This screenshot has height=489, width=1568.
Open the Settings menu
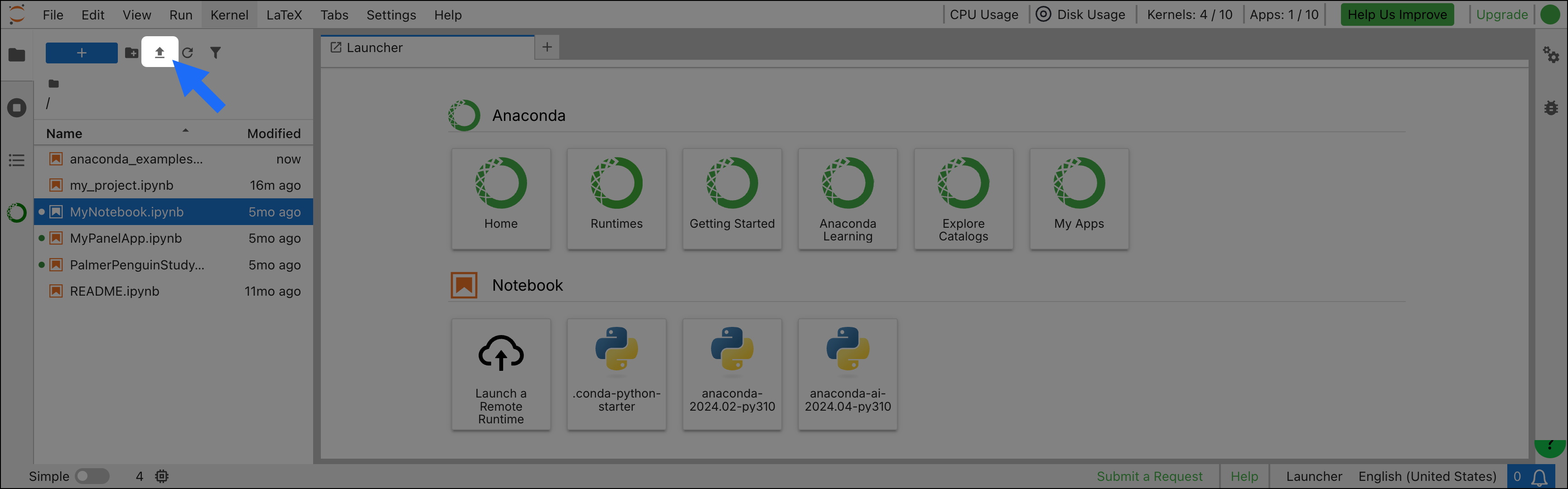coord(391,14)
